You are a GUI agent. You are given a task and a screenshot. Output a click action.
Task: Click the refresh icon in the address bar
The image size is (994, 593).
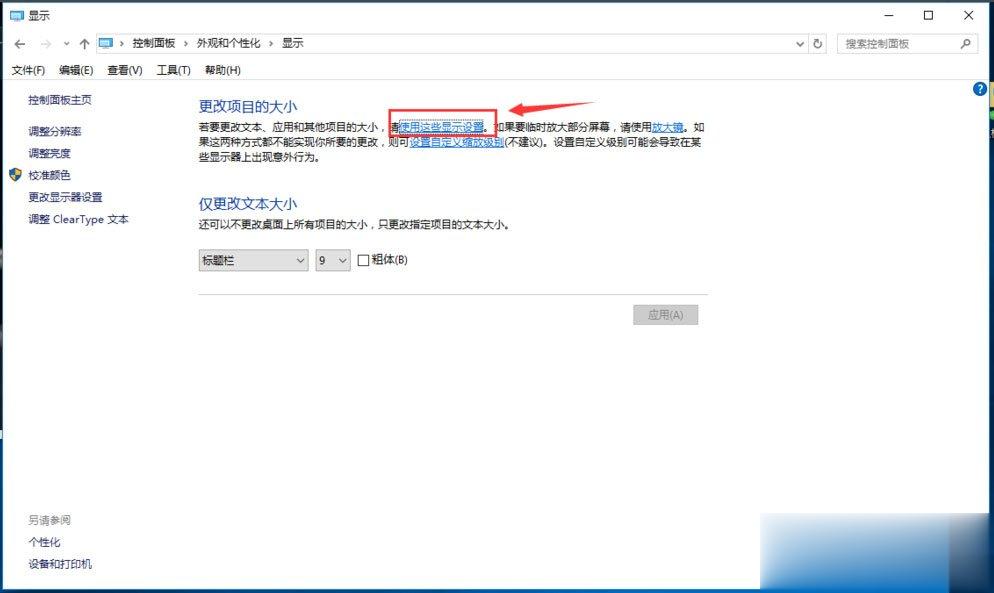[818, 43]
